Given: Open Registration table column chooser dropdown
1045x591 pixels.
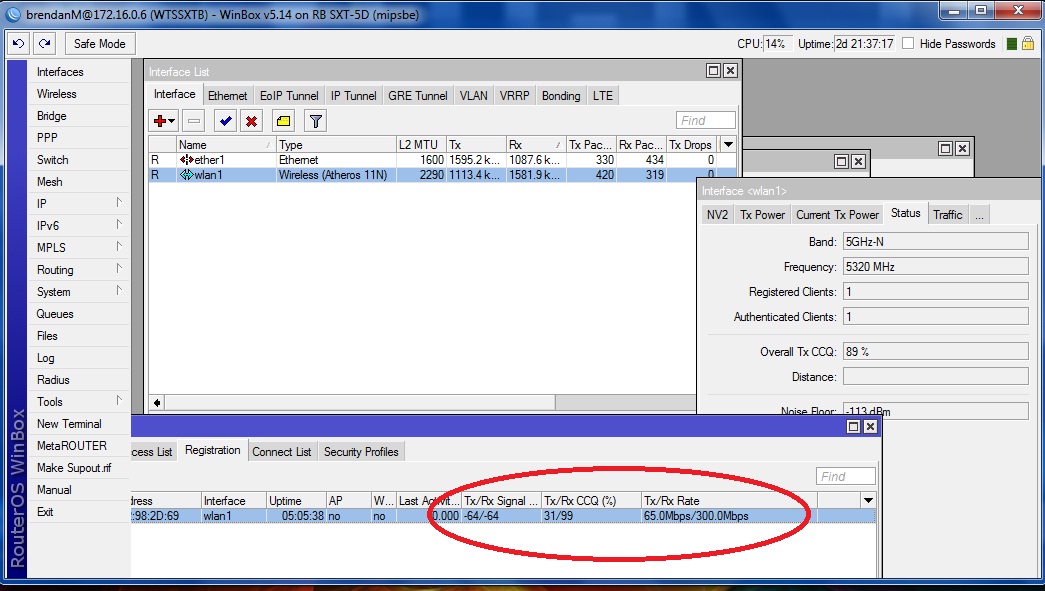Looking at the screenshot, I should pos(868,500).
